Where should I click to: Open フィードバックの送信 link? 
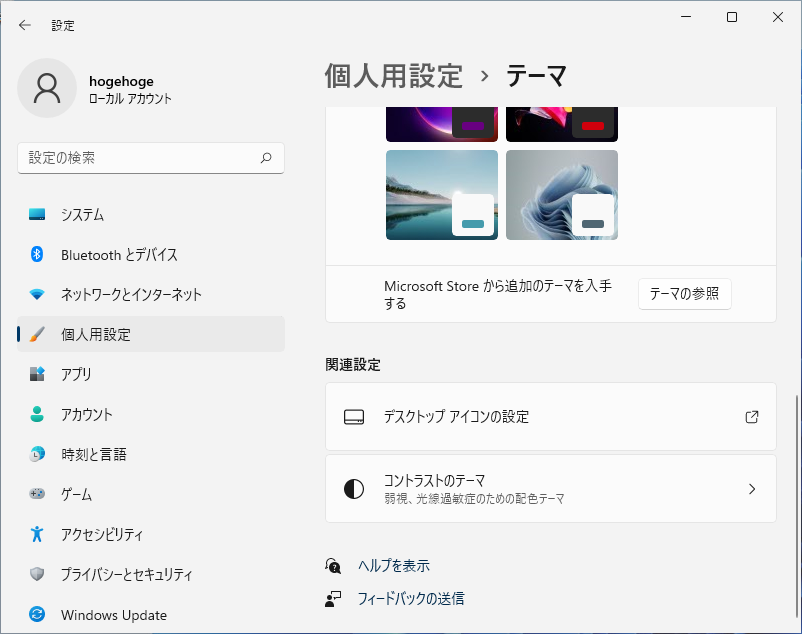(411, 599)
